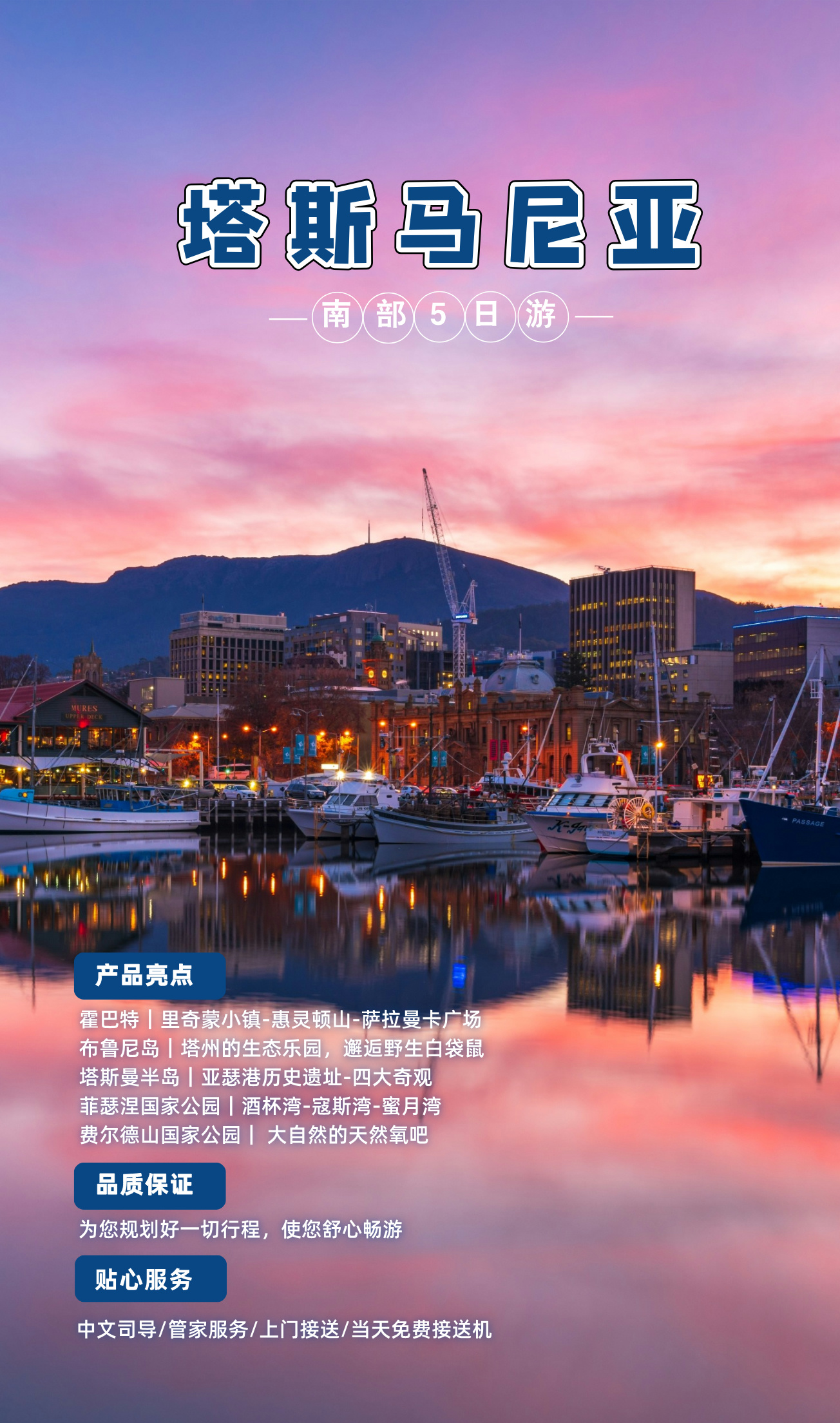Viewport: 840px width, 1423px height.
Task: Click the service line starting with 中文司导
Action: (x=285, y=1329)
